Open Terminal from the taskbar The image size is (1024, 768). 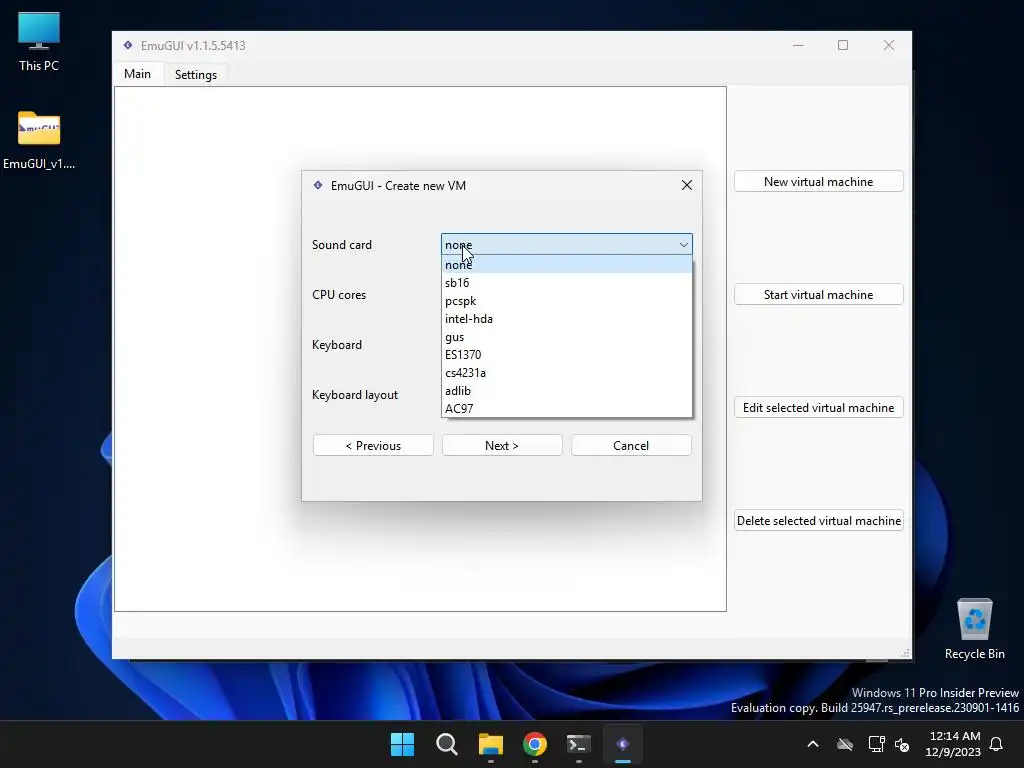point(579,744)
